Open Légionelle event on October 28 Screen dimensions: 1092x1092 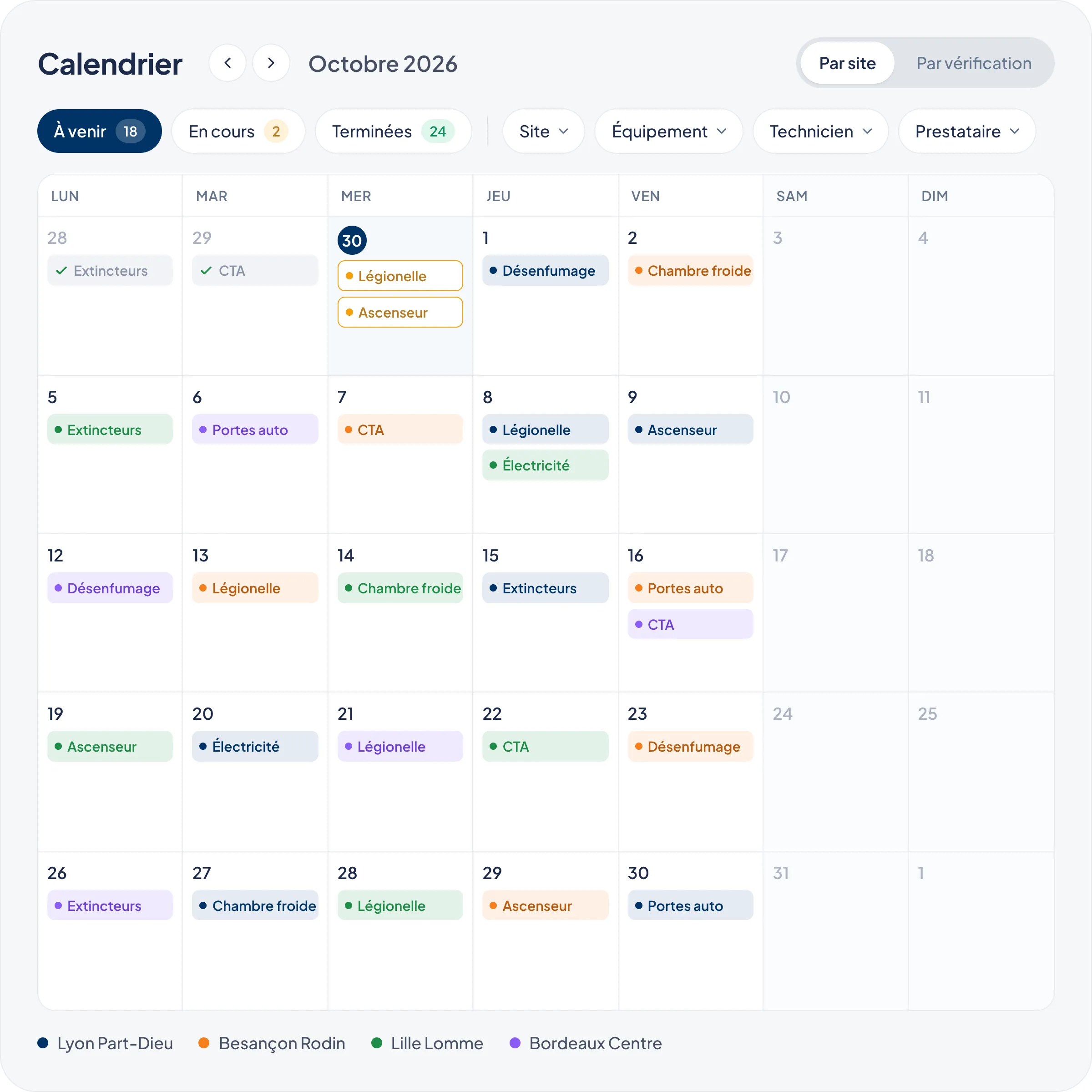tap(400, 905)
